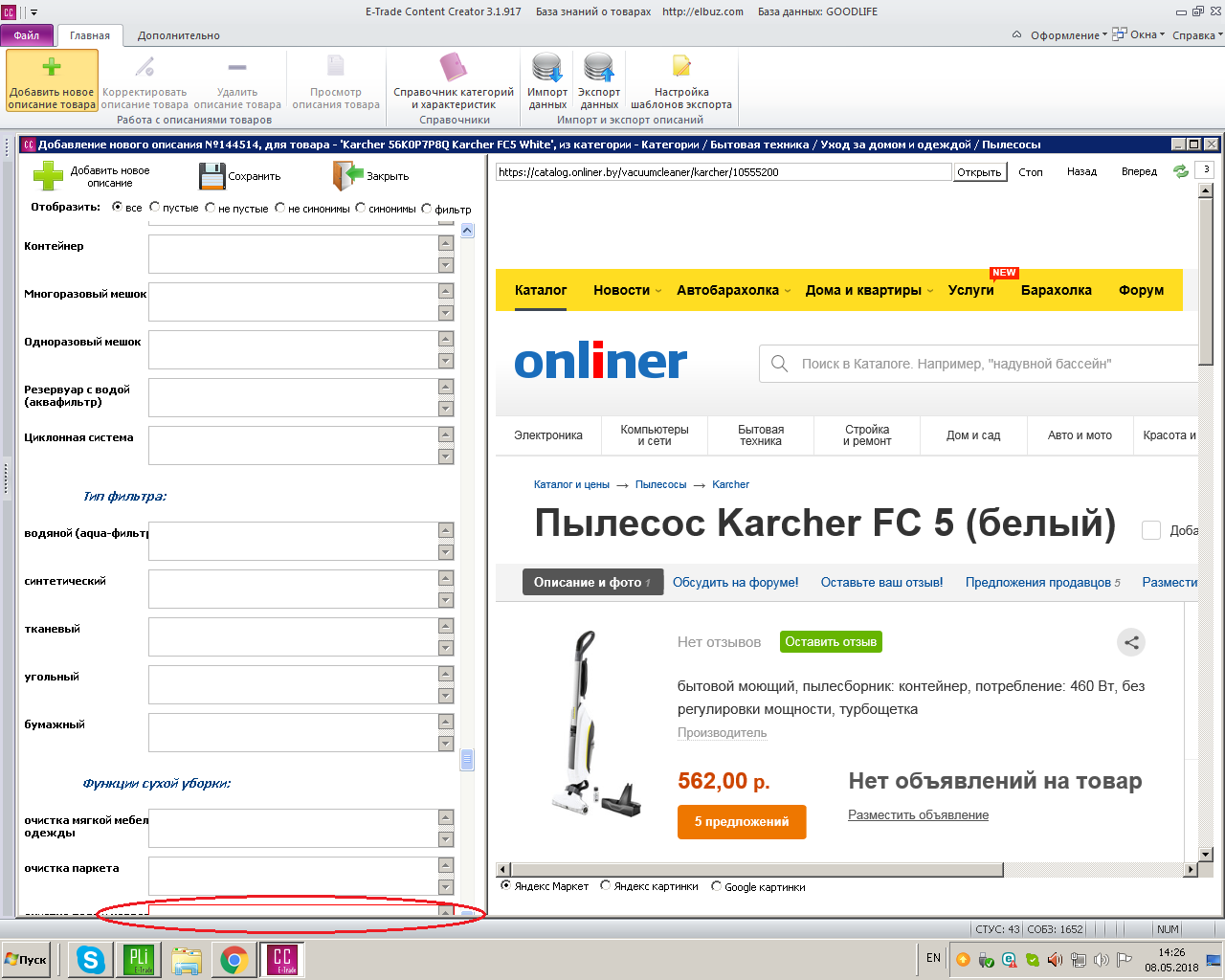This screenshot has height=980, width=1225.
Task: Select the 'пустые' display radio button
Action: (155, 207)
